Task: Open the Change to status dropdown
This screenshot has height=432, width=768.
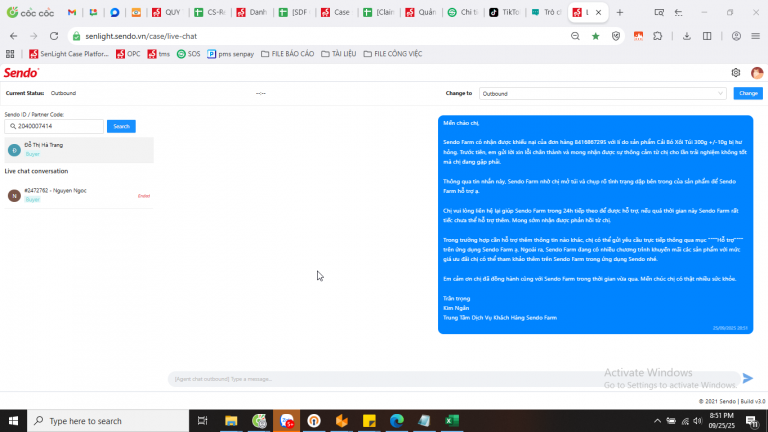Action: click(x=602, y=93)
